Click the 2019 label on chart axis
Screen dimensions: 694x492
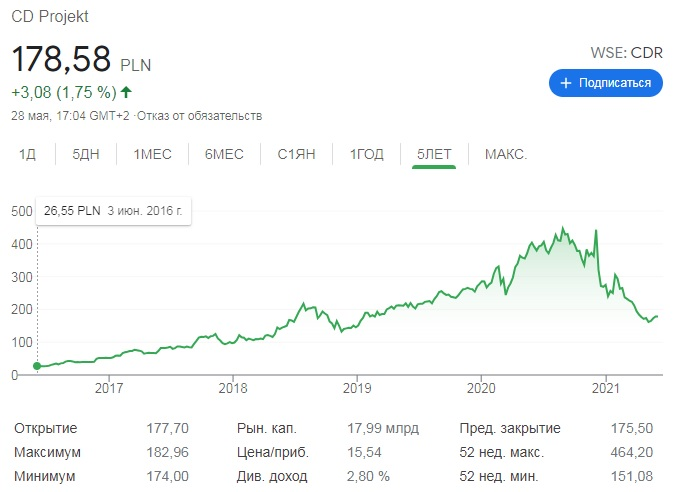pyautogui.click(x=357, y=388)
